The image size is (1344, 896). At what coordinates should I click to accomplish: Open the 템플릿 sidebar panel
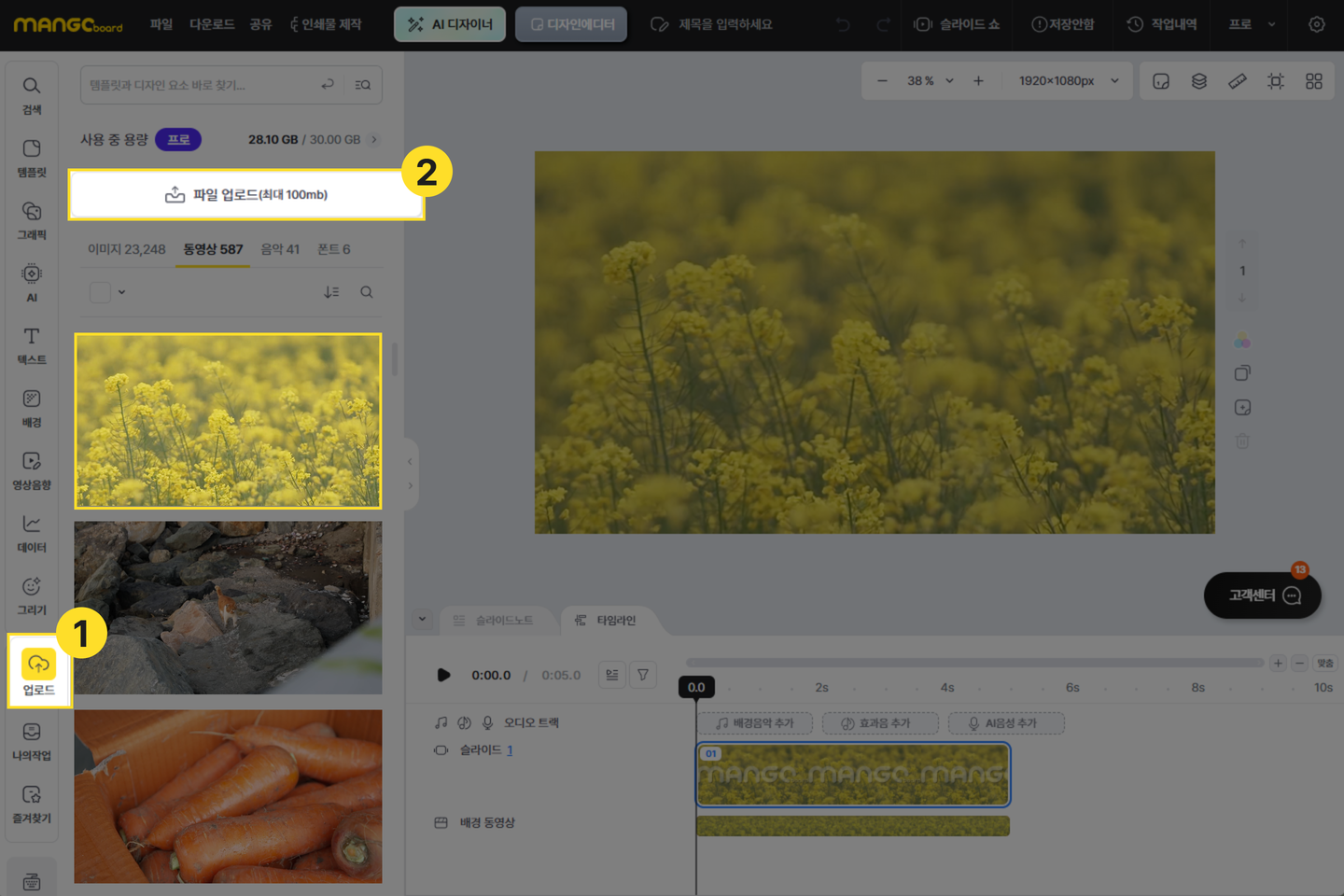(x=32, y=157)
